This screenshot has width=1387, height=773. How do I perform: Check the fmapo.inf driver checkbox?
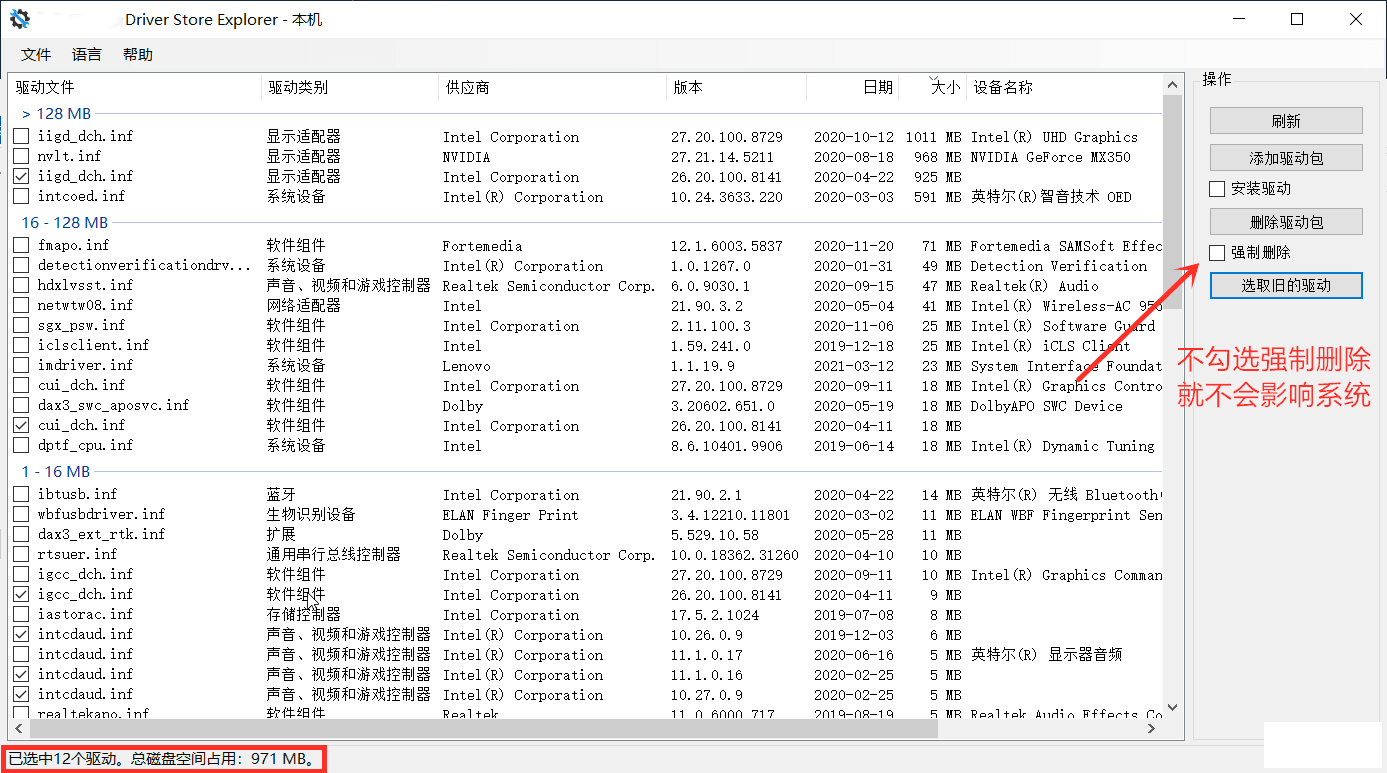point(21,246)
